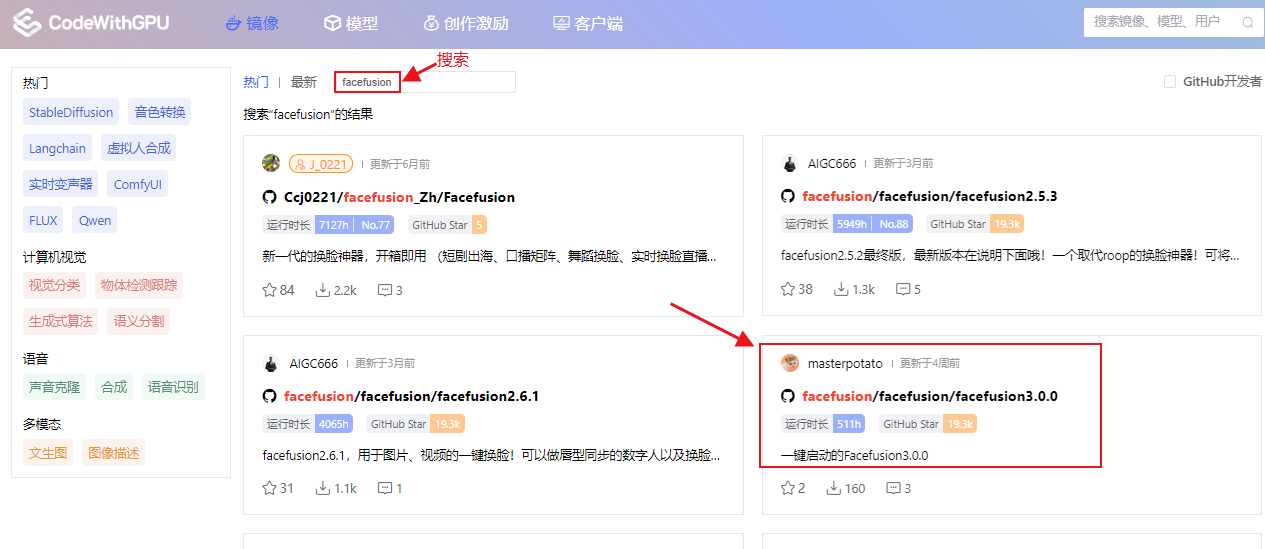Click the download icon showing 160

[834, 488]
